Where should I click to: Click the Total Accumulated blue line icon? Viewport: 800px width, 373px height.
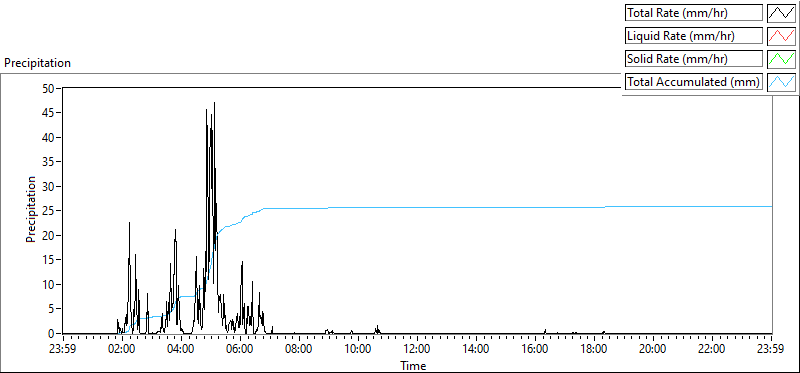[781, 81]
